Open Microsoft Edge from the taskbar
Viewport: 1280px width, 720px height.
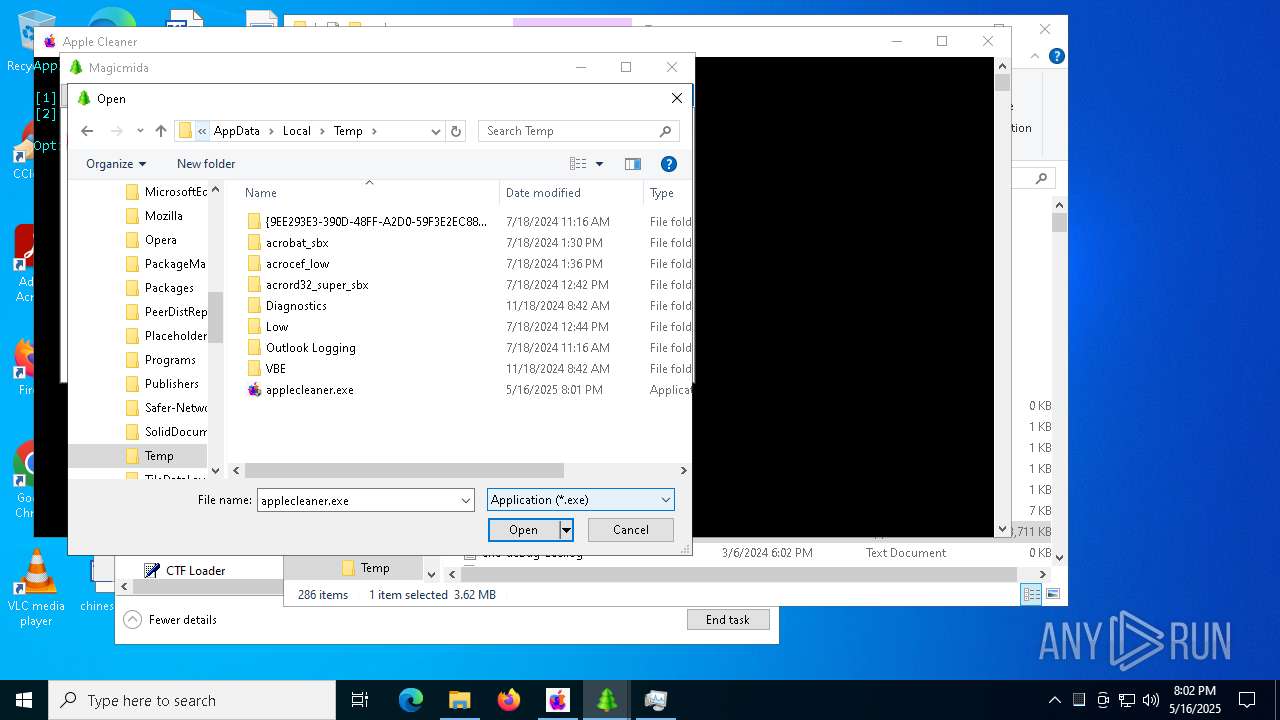[x=411, y=700]
